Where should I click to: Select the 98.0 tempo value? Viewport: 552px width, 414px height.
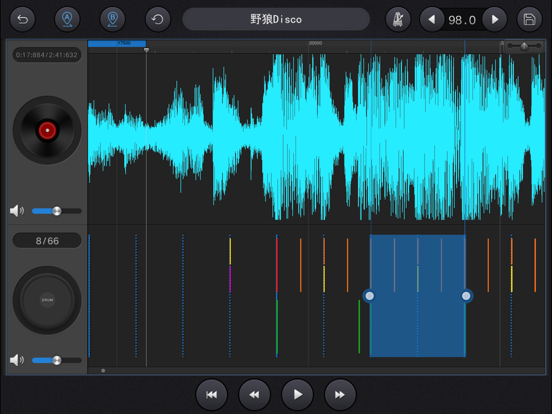462,20
